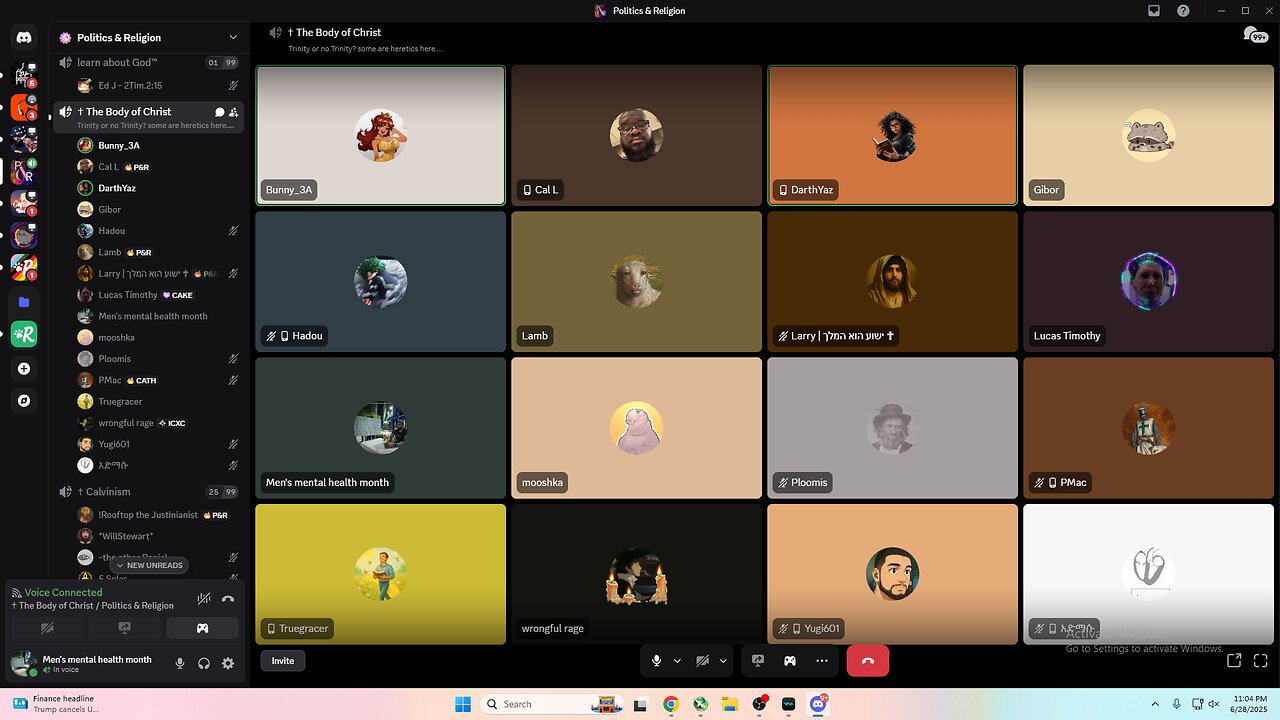Viewport: 1280px width, 720px height.
Task: Click muted volume tray icon
Action: coord(1213,704)
